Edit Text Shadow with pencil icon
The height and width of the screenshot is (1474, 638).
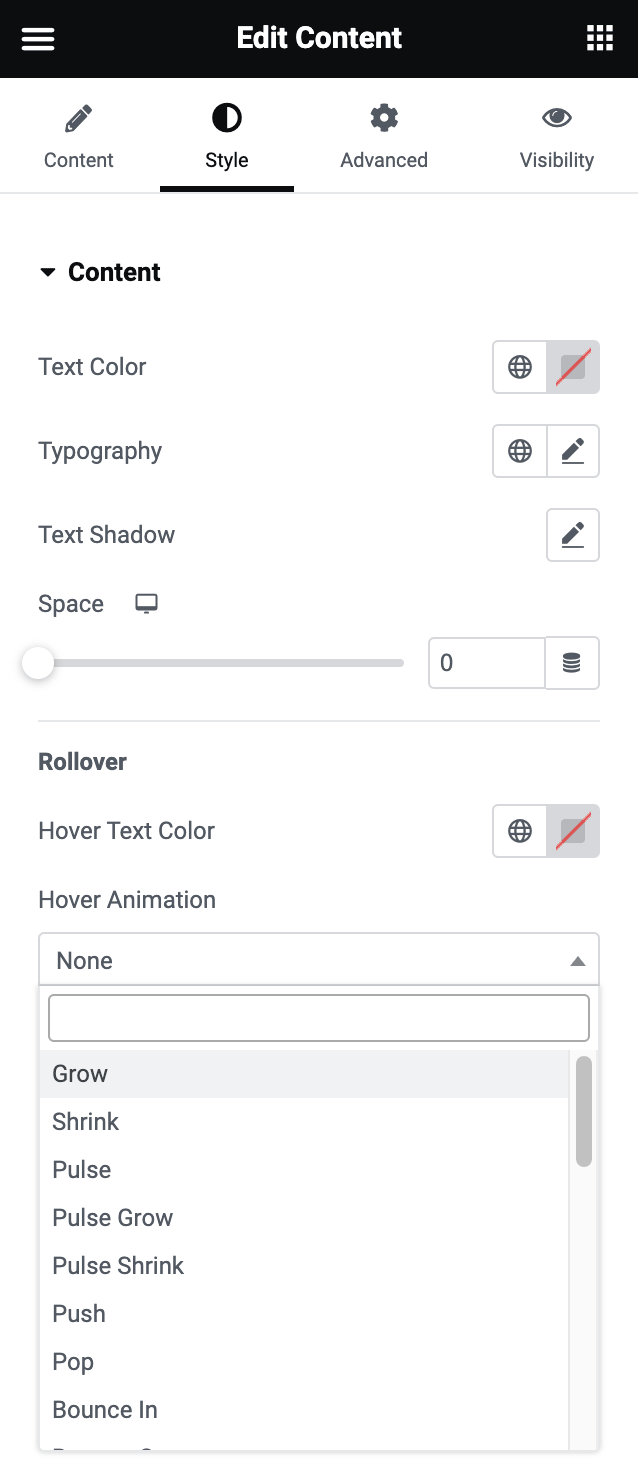(573, 535)
